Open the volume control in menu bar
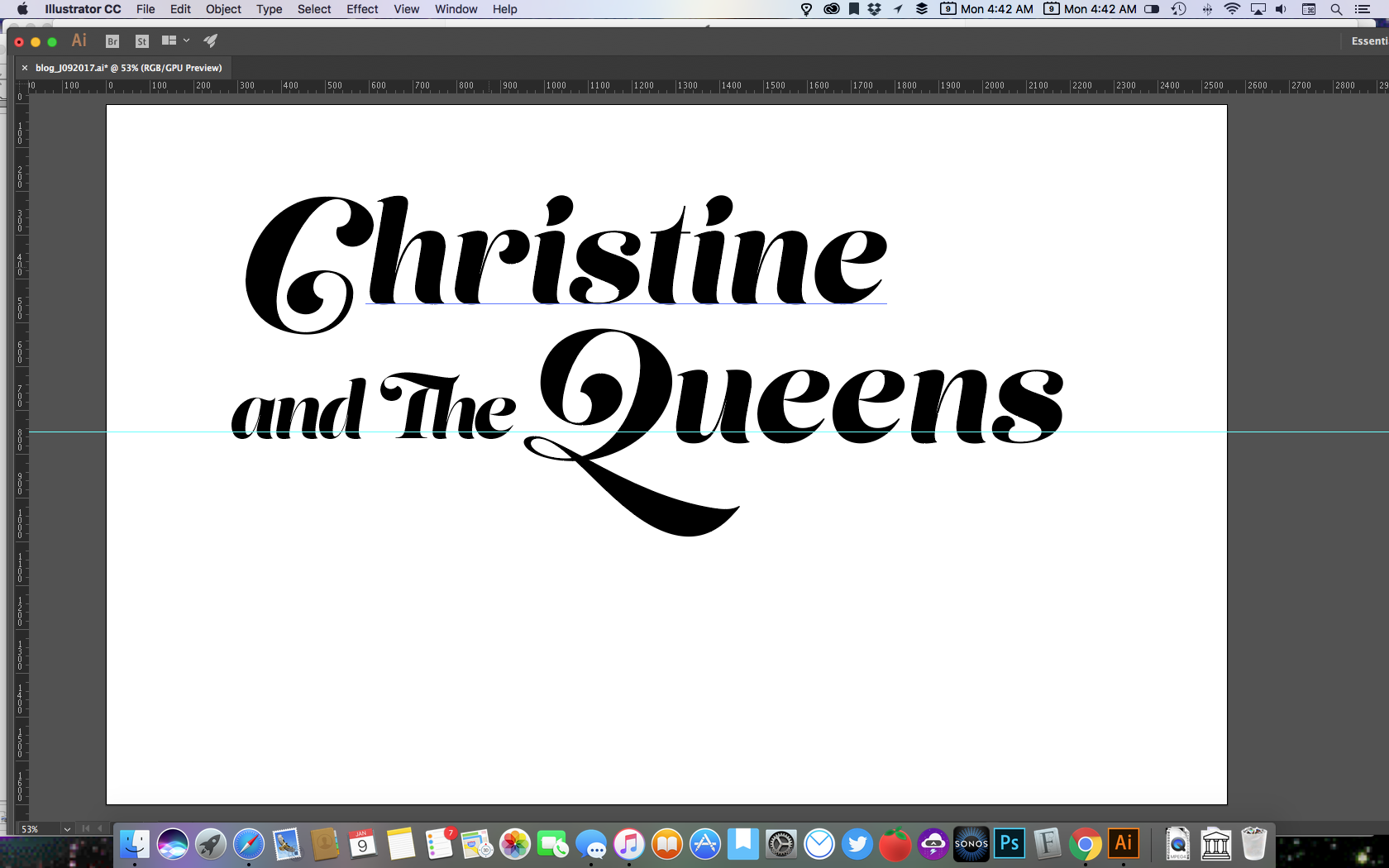Screen dimensions: 1389x868 (1281, 9)
